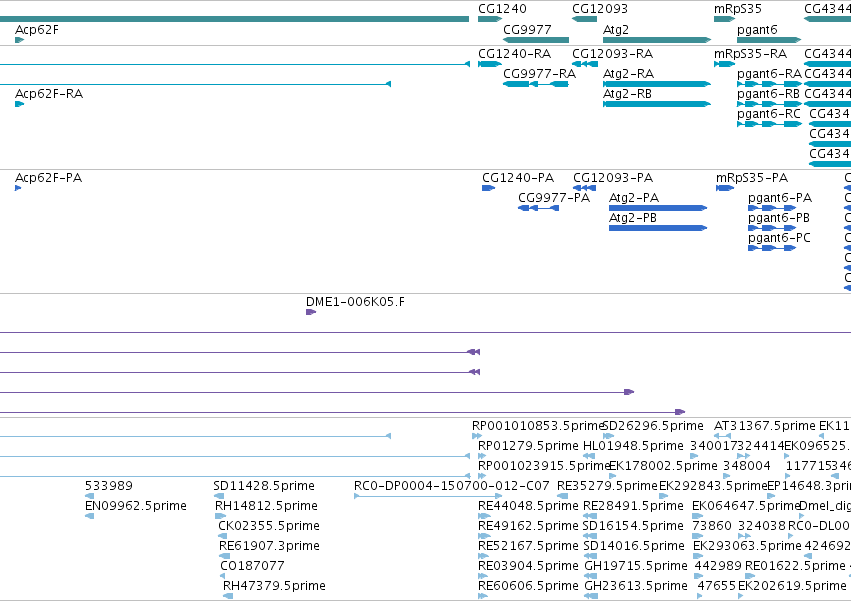This screenshot has width=851, height=601.
Task: Select protein Acp62F-PA
Action: point(48,178)
